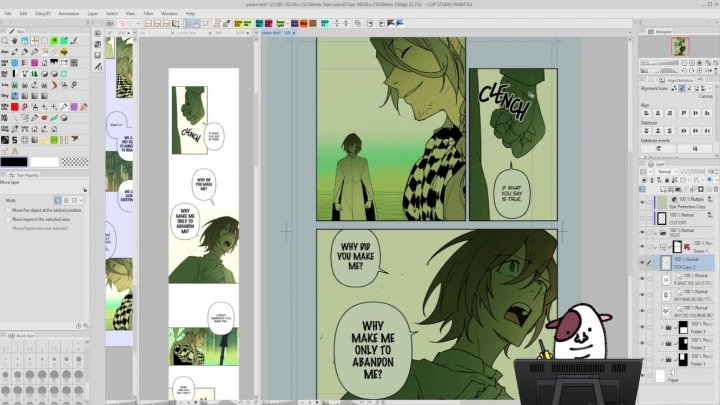Toggle visibility of the Paper layer
The image size is (720, 405).
(642, 376)
